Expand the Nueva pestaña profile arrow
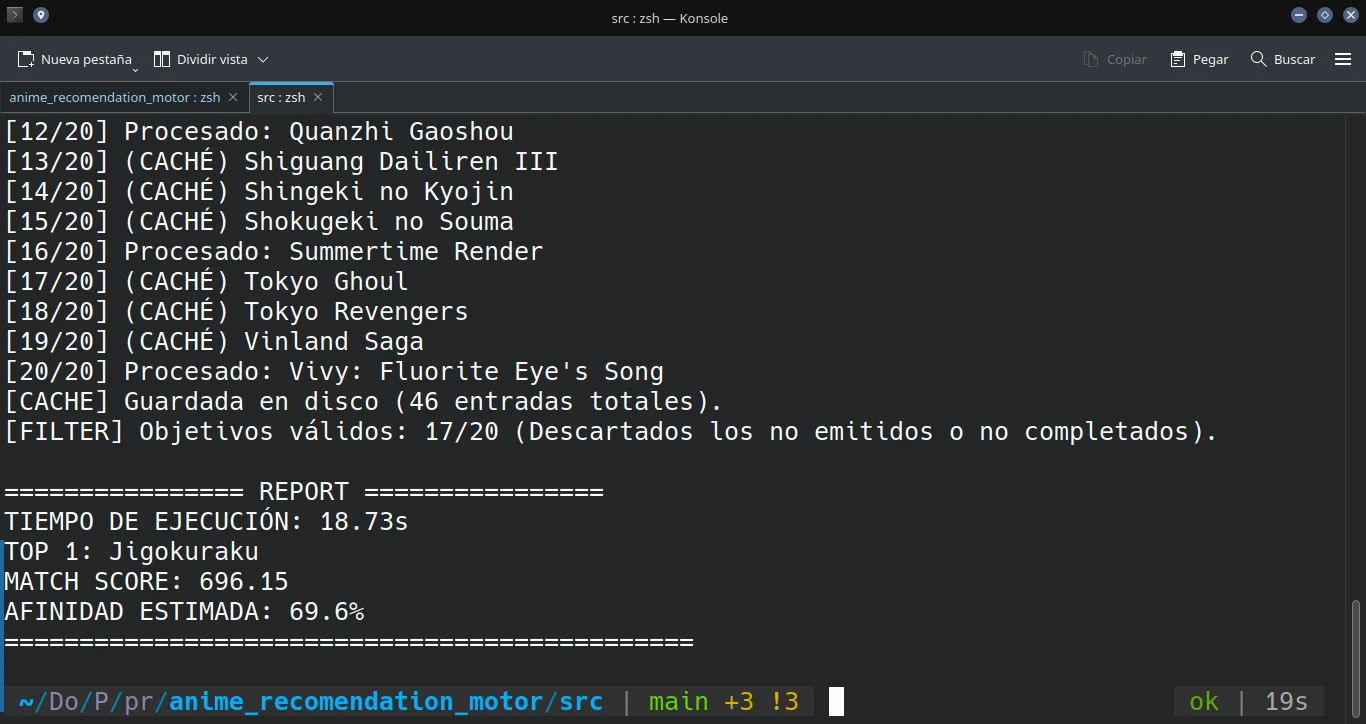This screenshot has width=1366, height=724. click(135, 67)
